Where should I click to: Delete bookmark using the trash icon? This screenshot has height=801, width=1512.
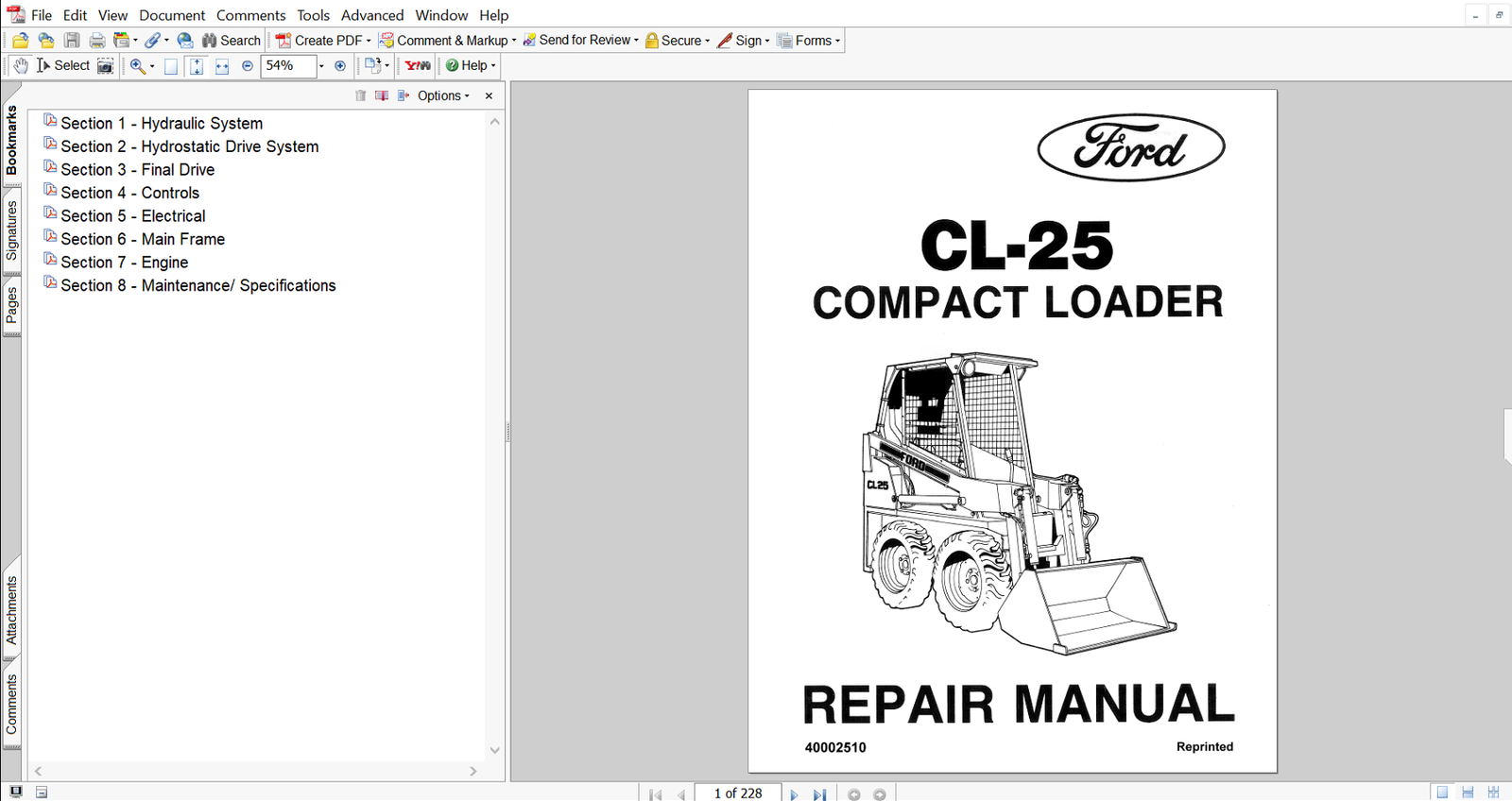click(360, 95)
